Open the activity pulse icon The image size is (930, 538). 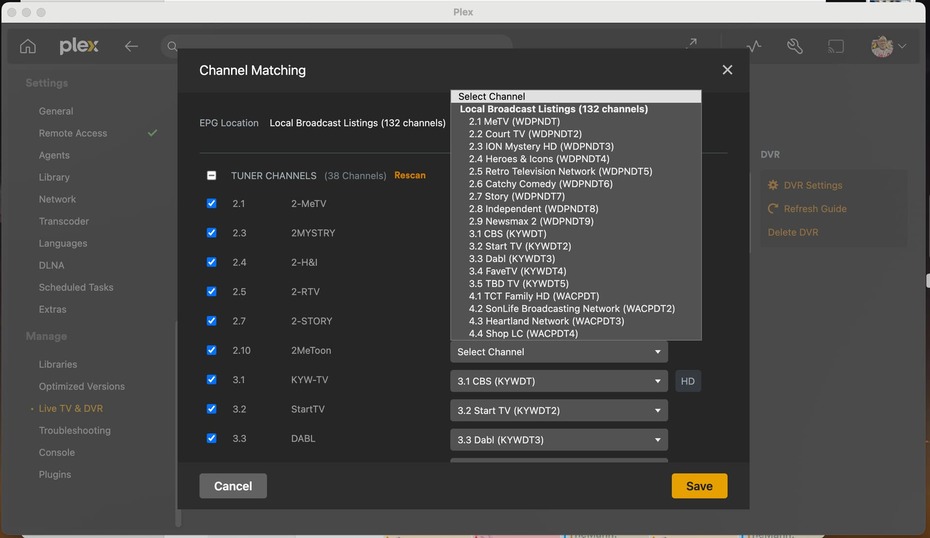point(753,46)
